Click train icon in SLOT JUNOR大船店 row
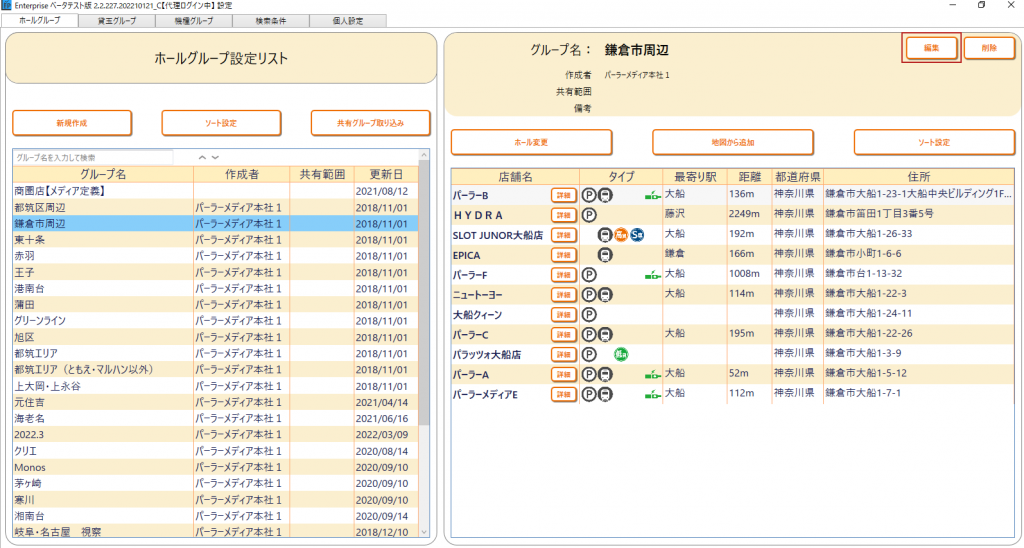The height and width of the screenshot is (548, 1024). click(605, 234)
